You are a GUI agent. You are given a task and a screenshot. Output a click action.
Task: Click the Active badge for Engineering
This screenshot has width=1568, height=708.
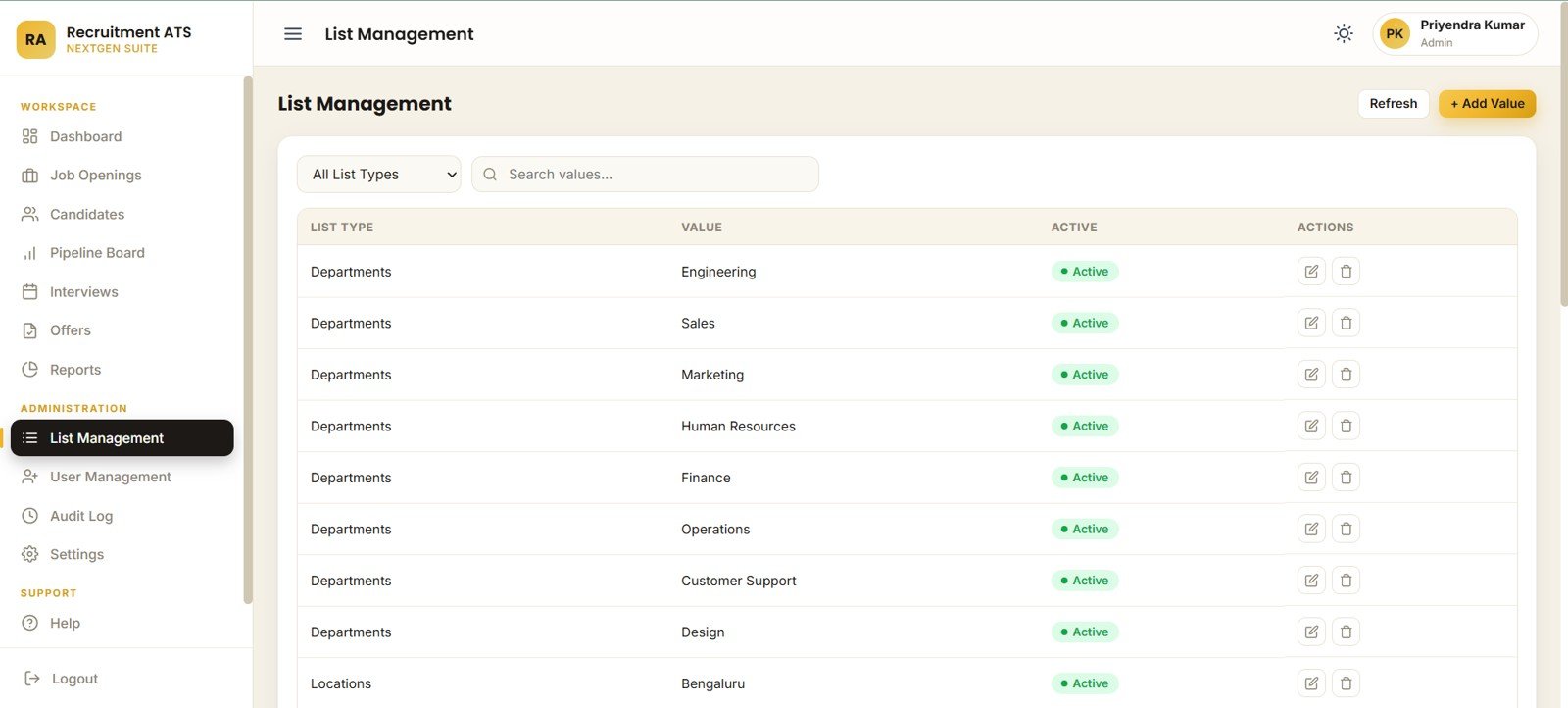(1085, 272)
